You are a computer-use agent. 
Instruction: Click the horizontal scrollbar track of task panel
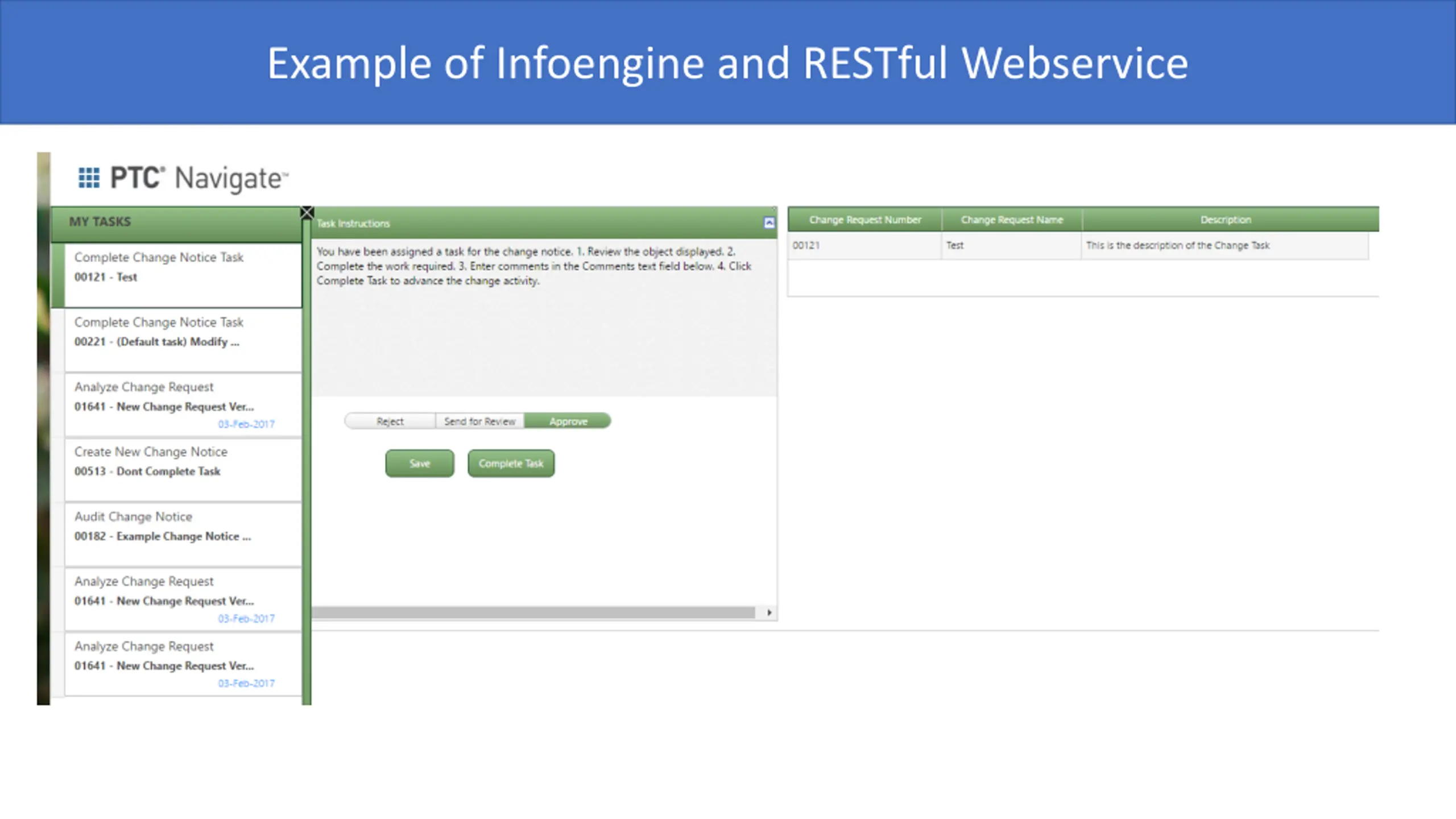533,613
